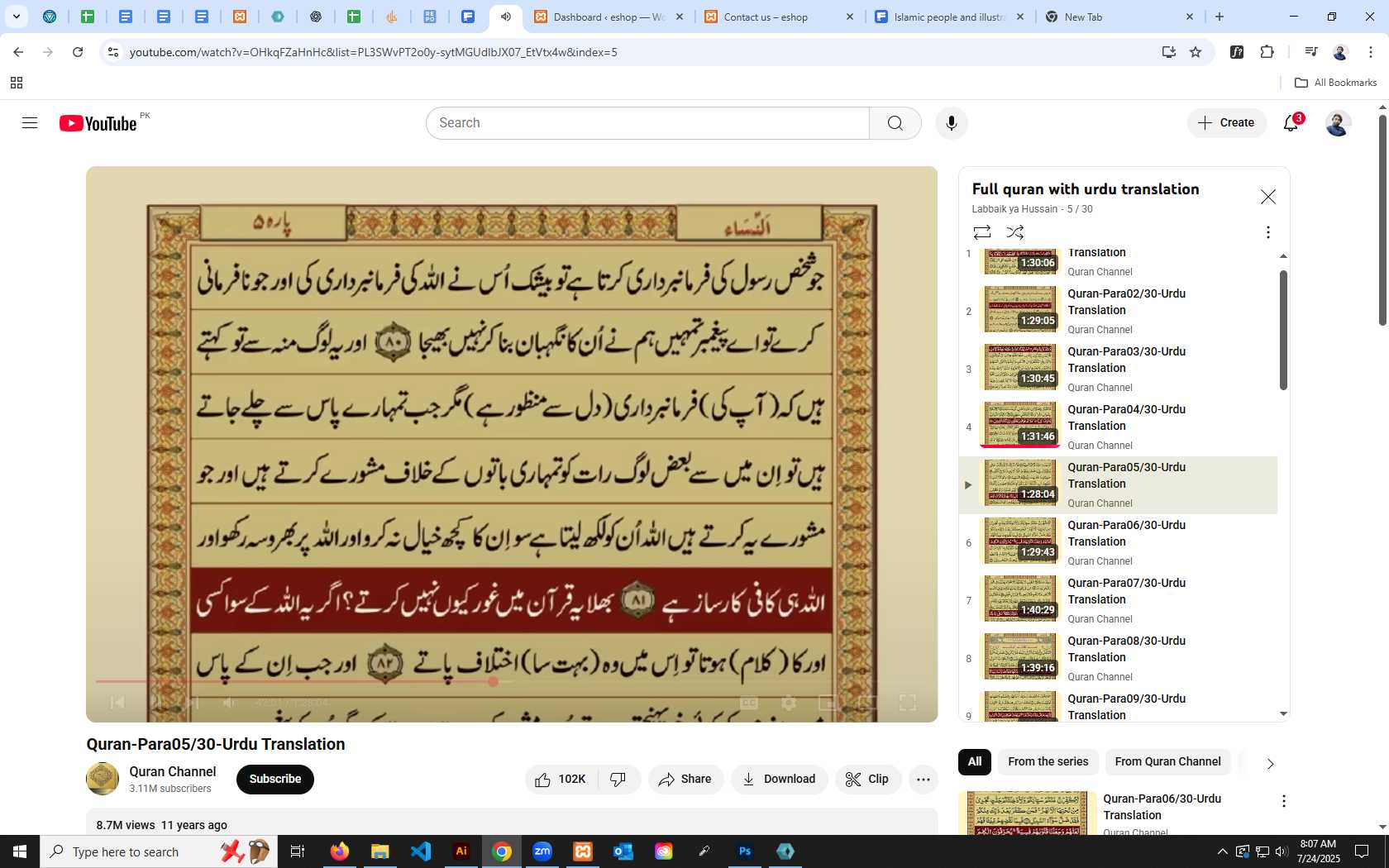Image resolution: width=1389 pixels, height=868 pixels.
Task: Open Chrome extensions puzzle icon
Action: [1267, 52]
